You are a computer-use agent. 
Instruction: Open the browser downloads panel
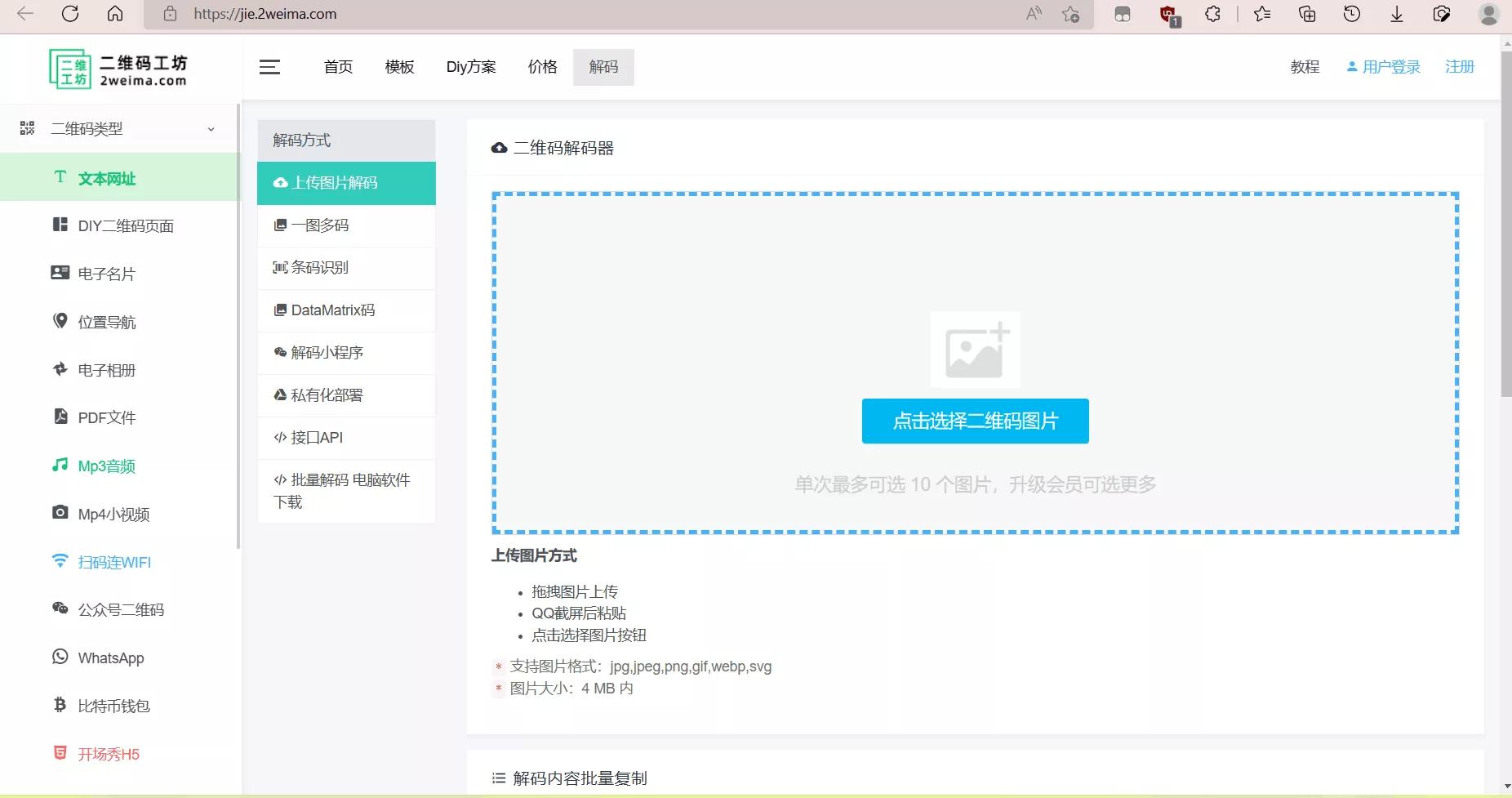[x=1397, y=14]
